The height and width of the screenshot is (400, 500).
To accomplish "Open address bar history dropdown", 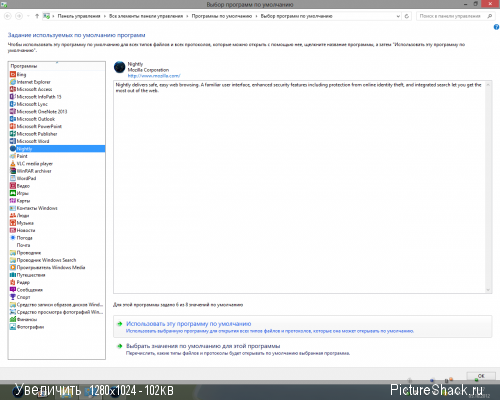I will 398,16.
